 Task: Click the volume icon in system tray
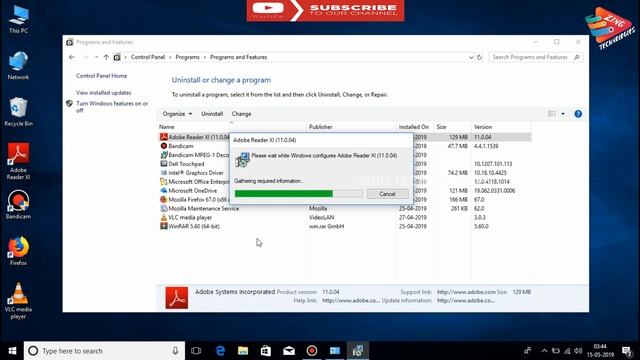point(578,351)
